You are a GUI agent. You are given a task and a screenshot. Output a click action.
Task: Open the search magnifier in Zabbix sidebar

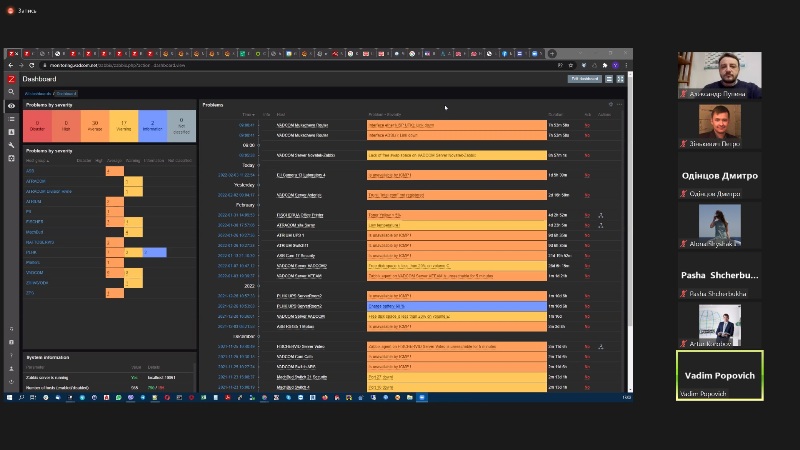(x=12, y=93)
